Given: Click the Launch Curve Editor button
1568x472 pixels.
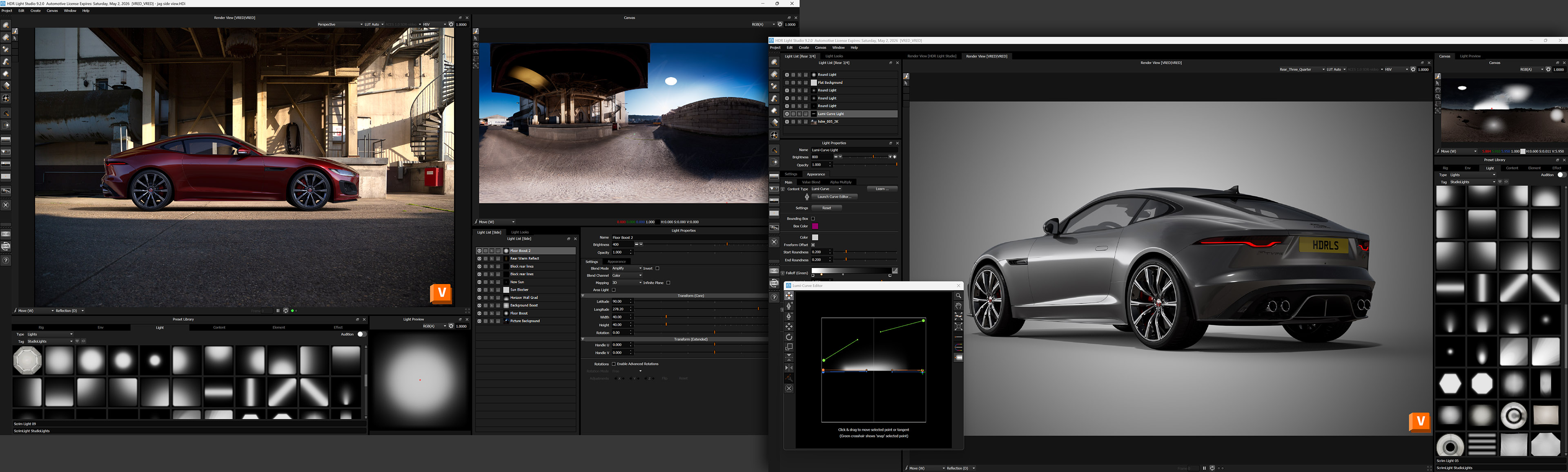Looking at the screenshot, I should (834, 197).
